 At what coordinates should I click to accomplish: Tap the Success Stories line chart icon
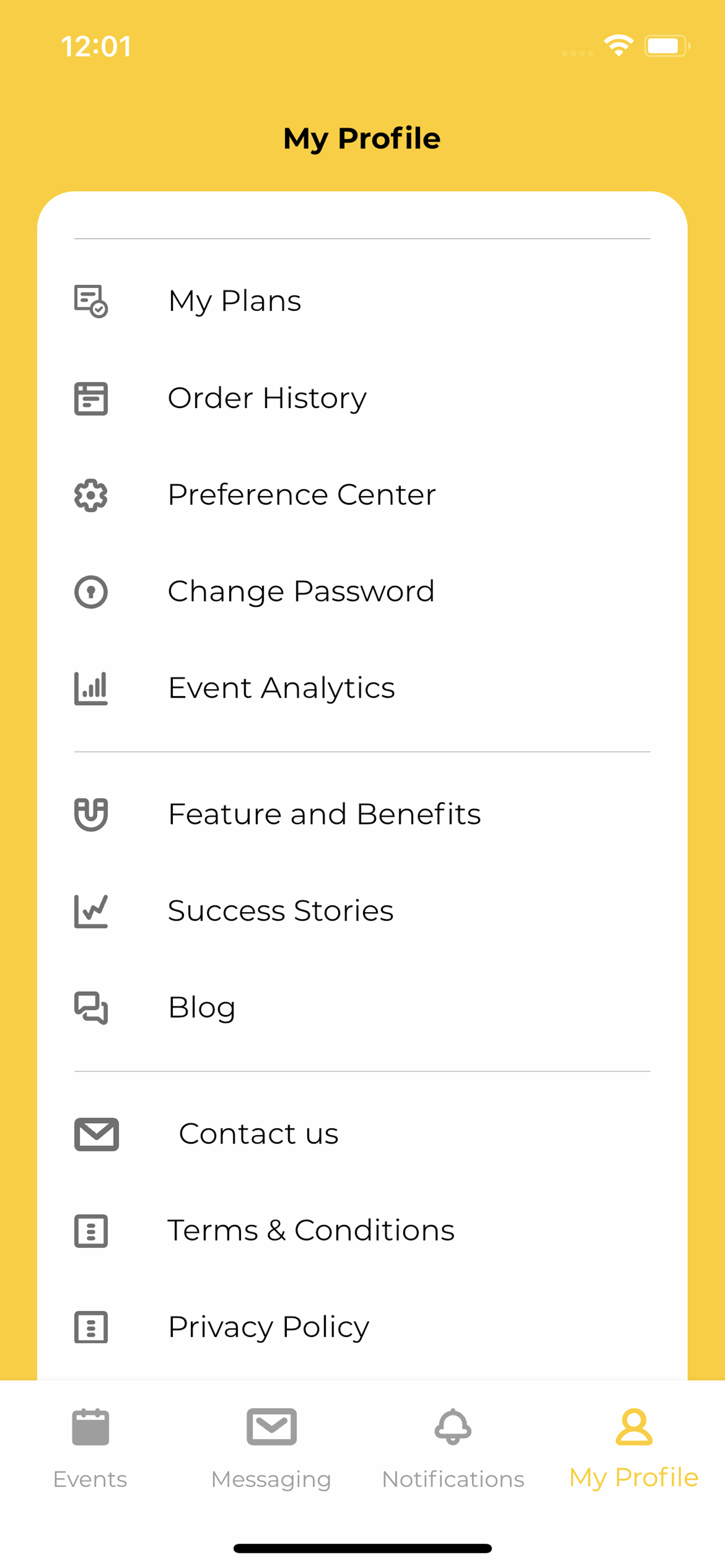coord(91,911)
